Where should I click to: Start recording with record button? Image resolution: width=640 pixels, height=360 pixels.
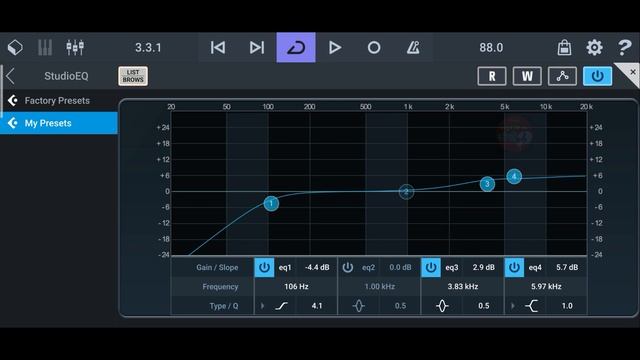tap(374, 47)
